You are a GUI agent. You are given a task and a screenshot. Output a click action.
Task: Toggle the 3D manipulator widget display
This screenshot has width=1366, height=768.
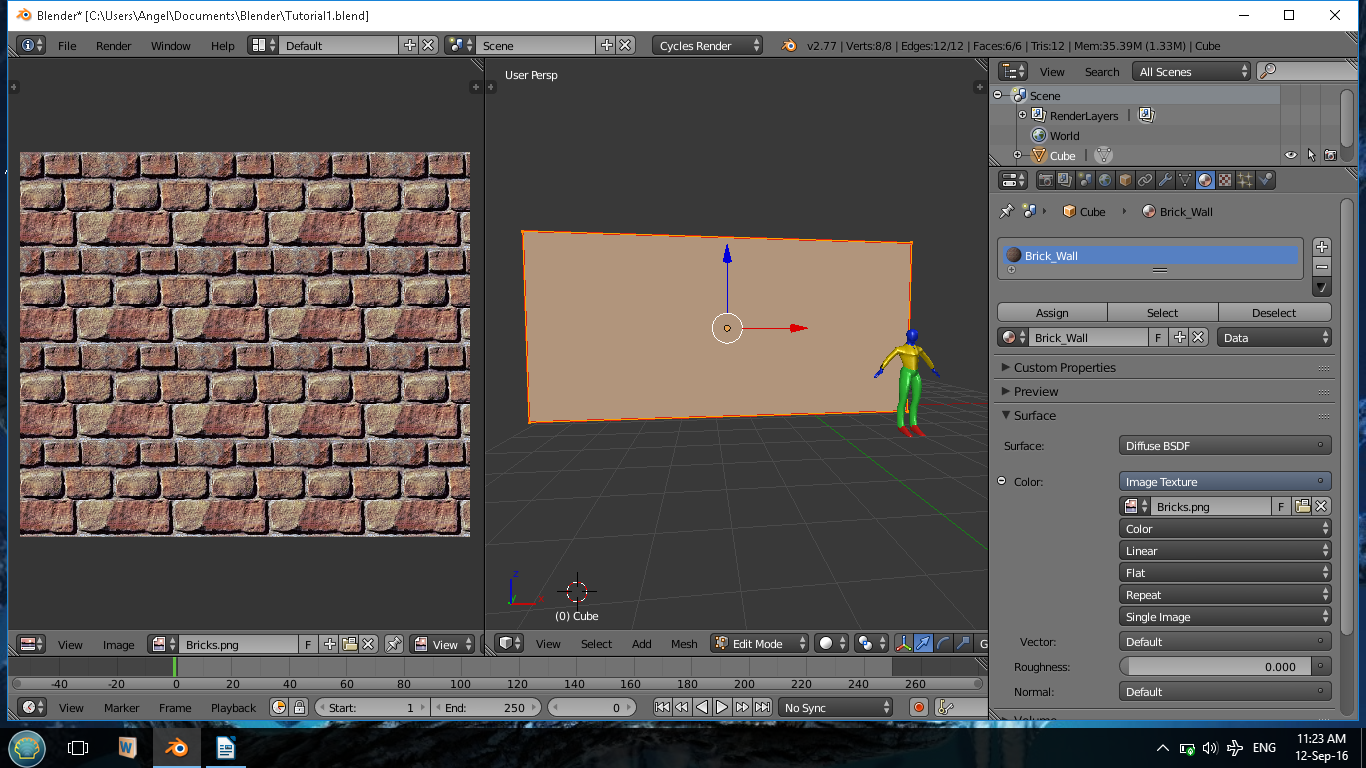click(904, 644)
